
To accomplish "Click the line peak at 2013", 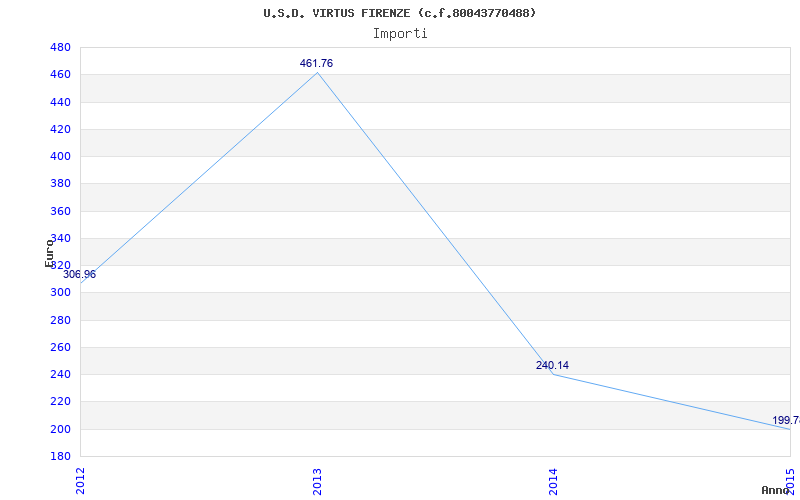I will (317, 72).
